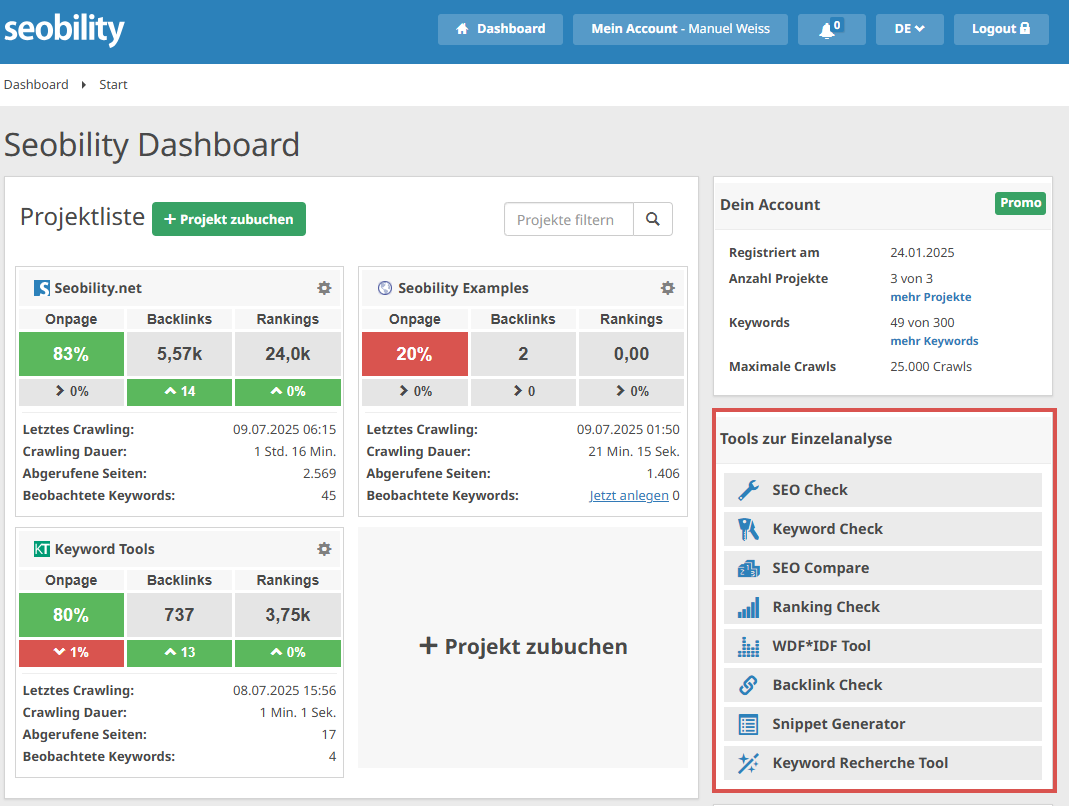The height and width of the screenshot is (806, 1069).
Task: Click the Backlink Check chain icon
Action: (x=749, y=685)
